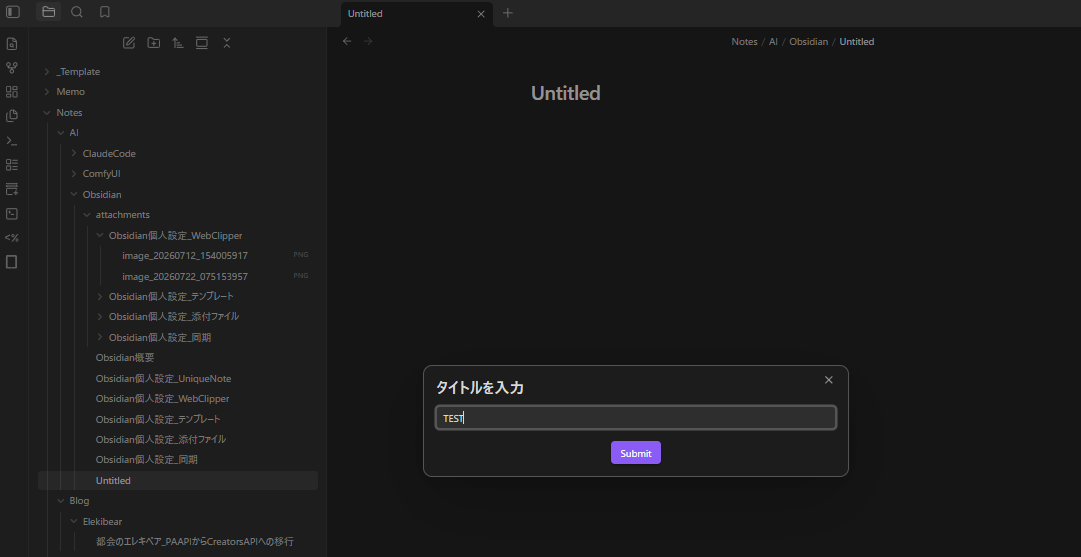
Task: Open the Obsidian breadcrumb link
Action: pyautogui.click(x=808, y=41)
